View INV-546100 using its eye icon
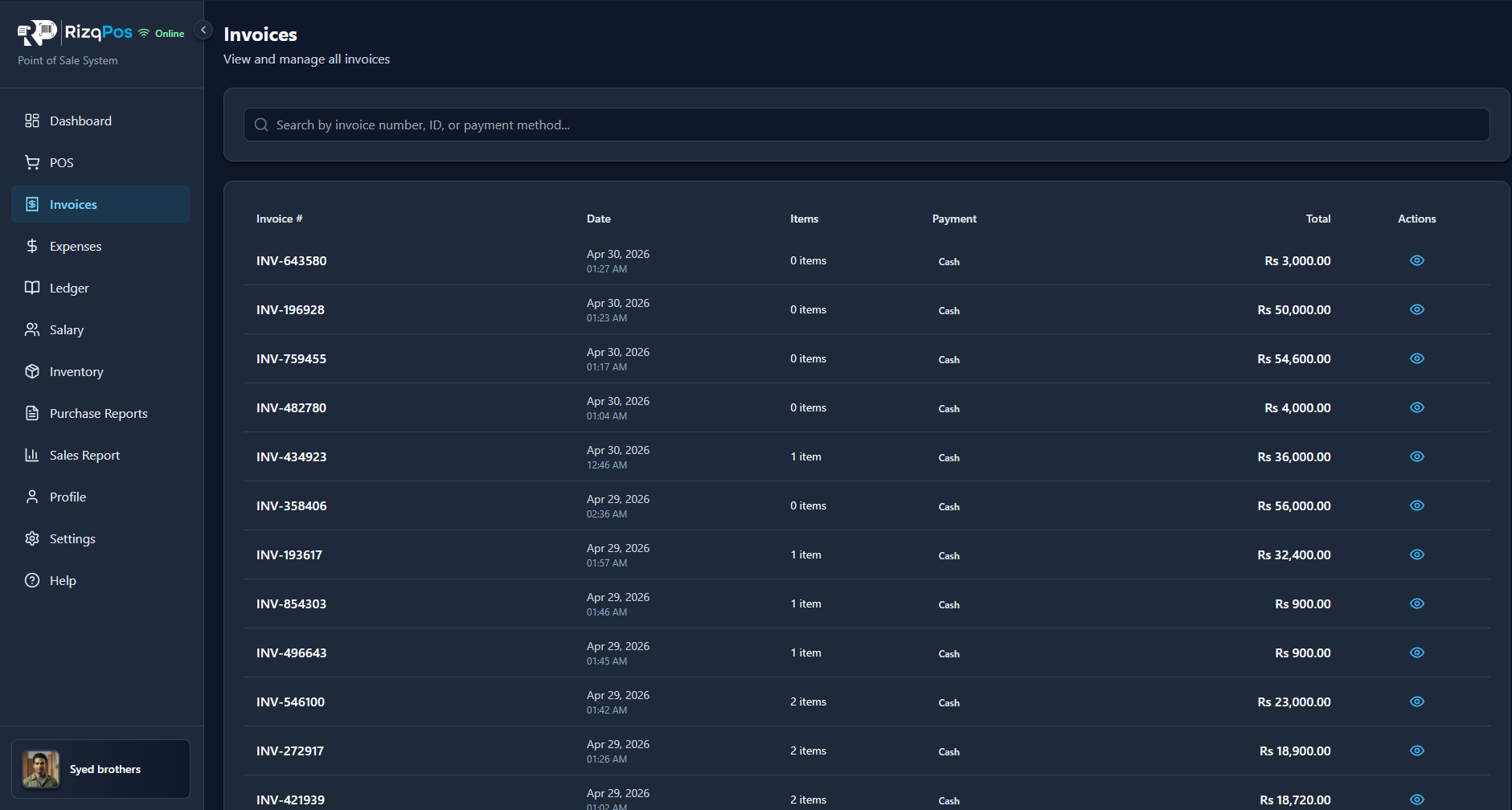1512x810 pixels. tap(1416, 702)
